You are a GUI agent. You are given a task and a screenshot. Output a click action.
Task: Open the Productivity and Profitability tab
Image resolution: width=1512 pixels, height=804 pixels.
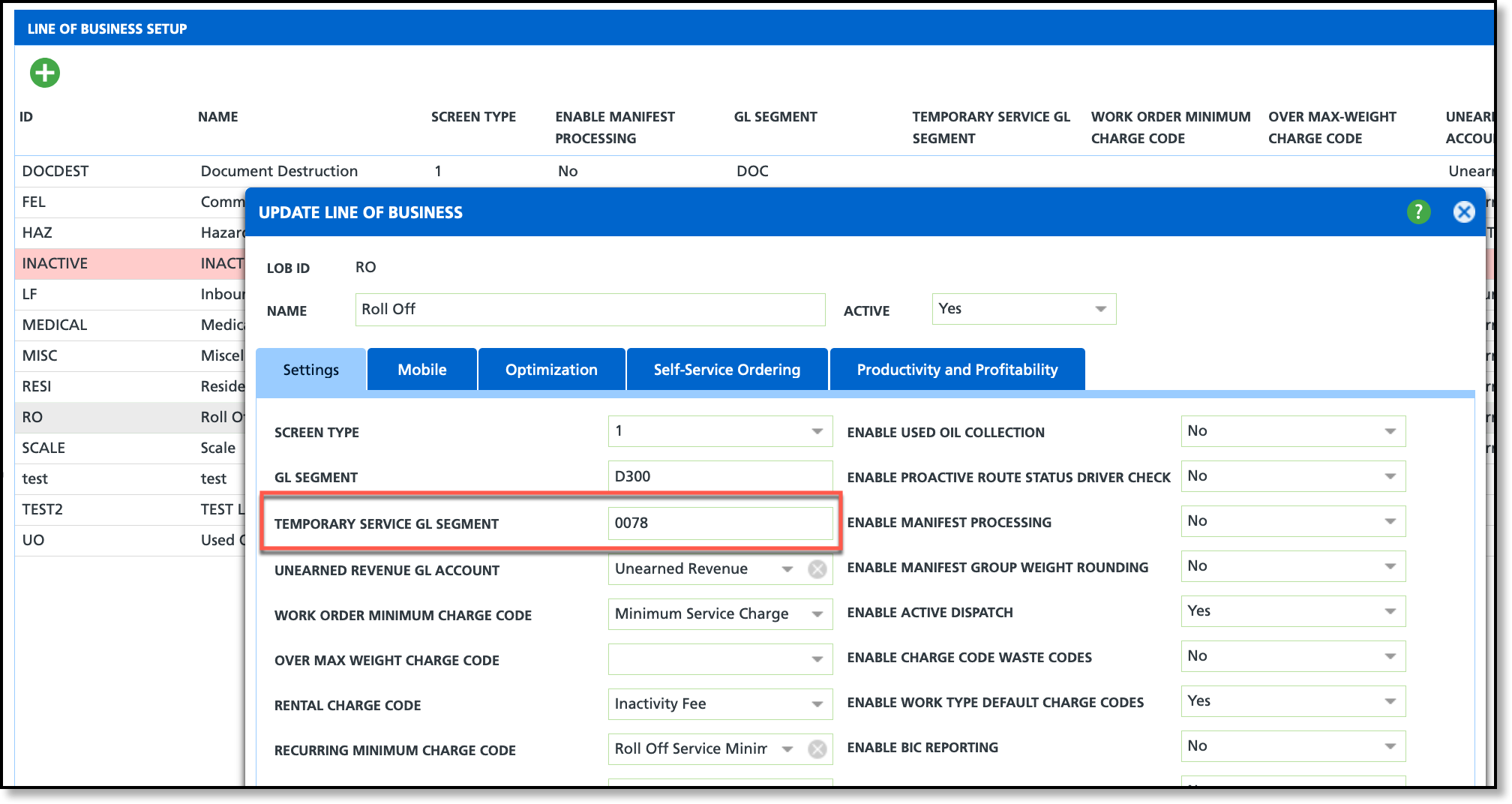point(957,370)
